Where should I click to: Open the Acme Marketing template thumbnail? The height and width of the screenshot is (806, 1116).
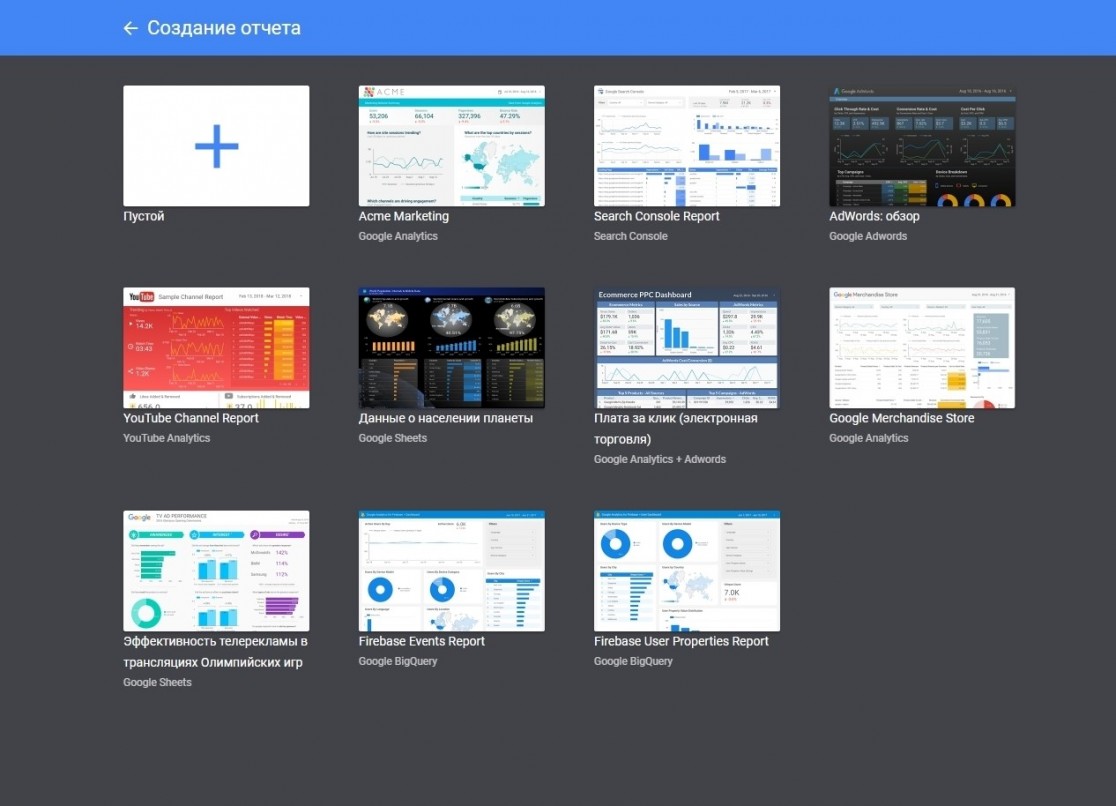tap(451, 146)
